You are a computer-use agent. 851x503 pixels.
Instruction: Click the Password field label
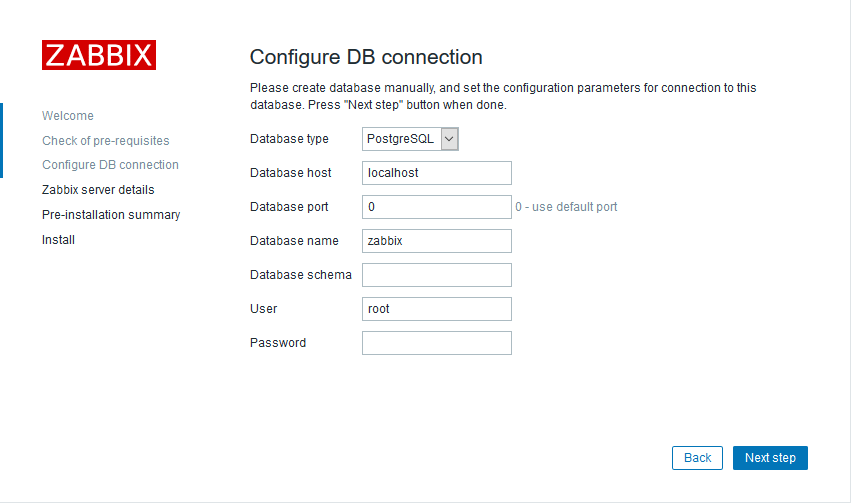point(278,343)
